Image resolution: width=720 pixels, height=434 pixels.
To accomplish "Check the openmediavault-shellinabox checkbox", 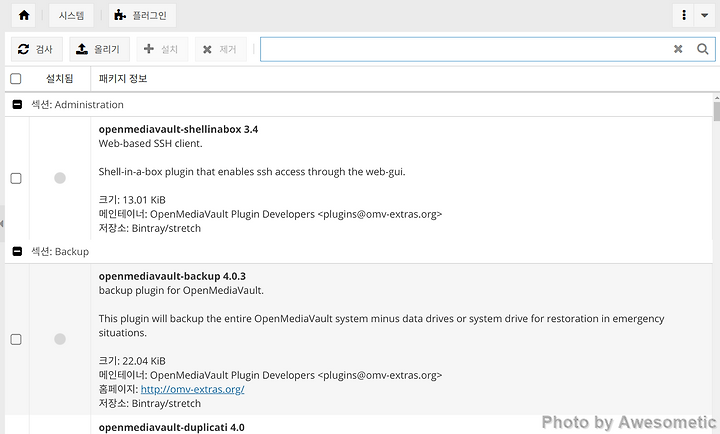I will [x=16, y=178].
